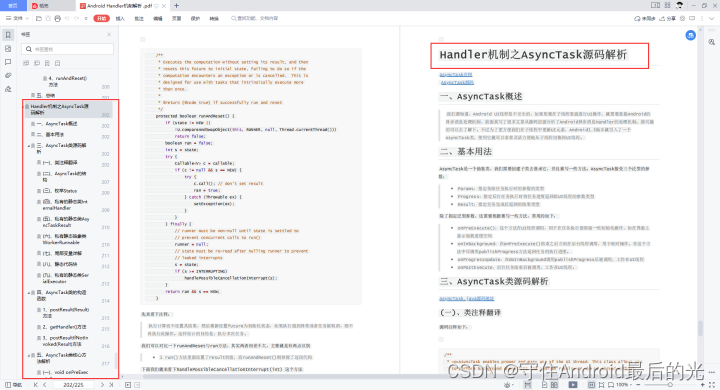Close the bookmark side panel
720x390 pixels.
[109, 34]
